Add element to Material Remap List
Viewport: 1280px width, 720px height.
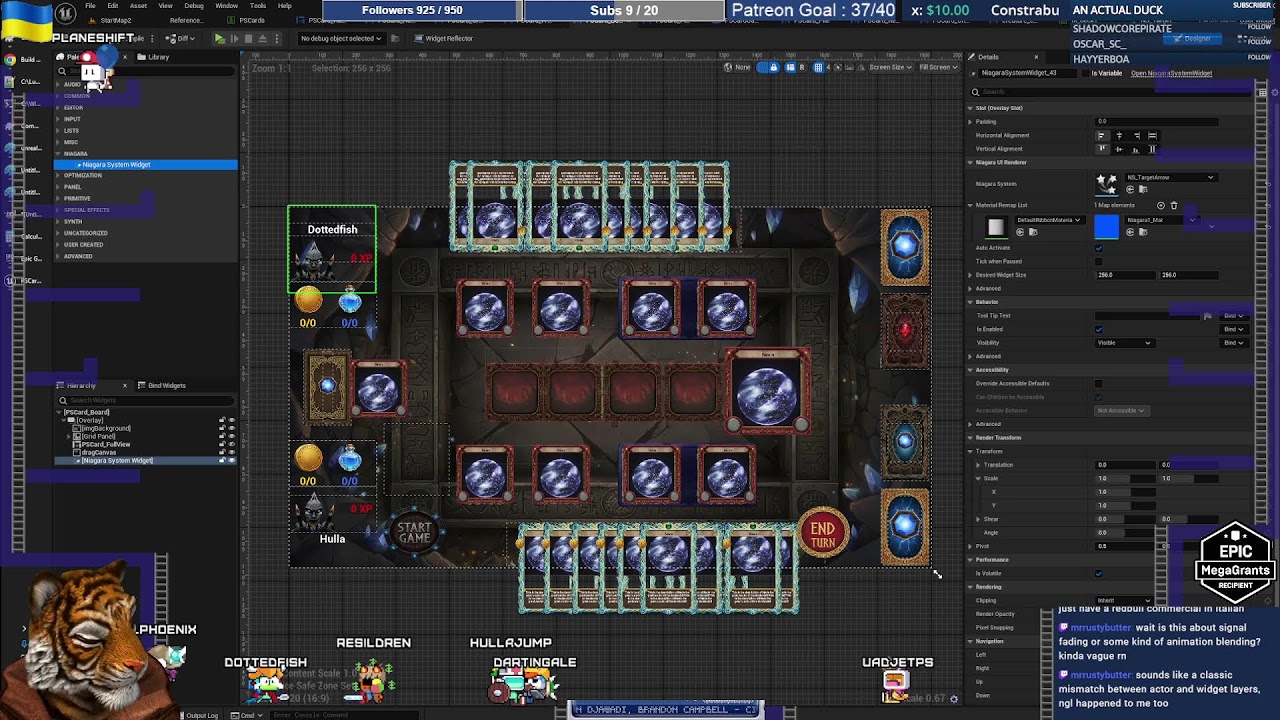tap(1161, 205)
